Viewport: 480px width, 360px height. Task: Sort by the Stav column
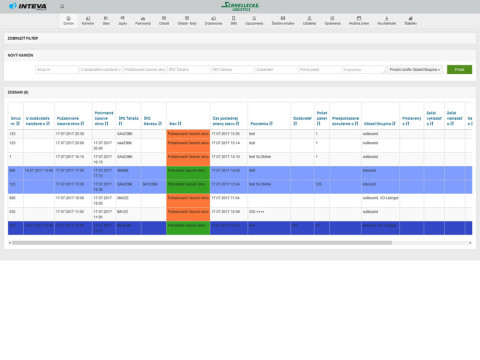175,124
